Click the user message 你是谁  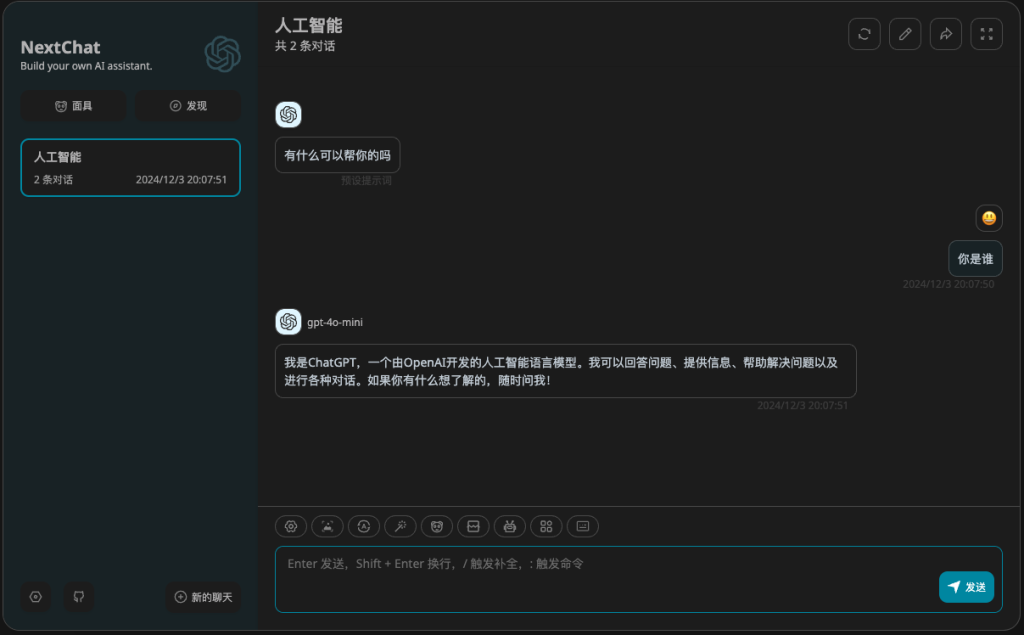(976, 259)
